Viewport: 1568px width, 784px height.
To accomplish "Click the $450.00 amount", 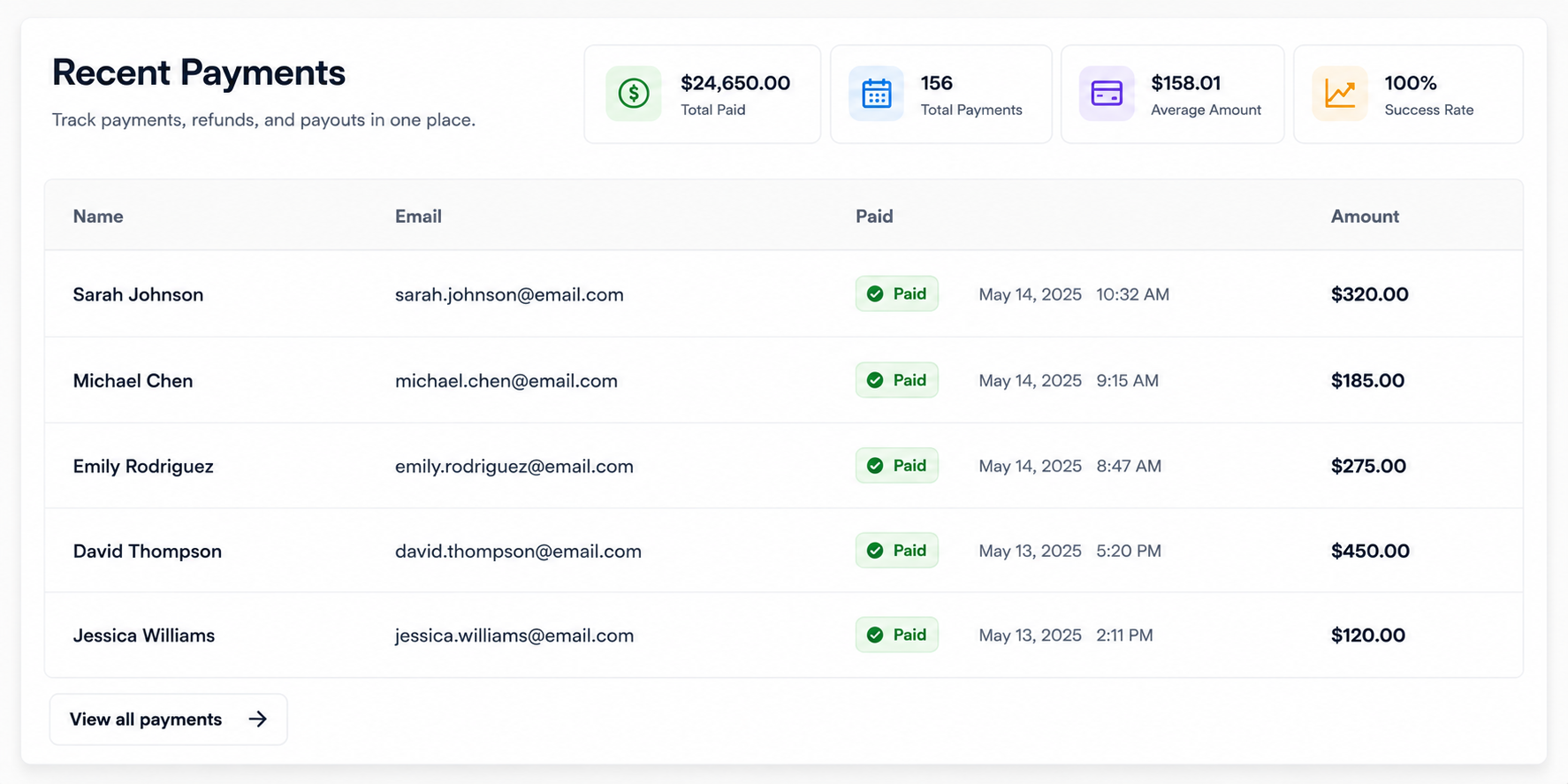I will pos(1370,552).
